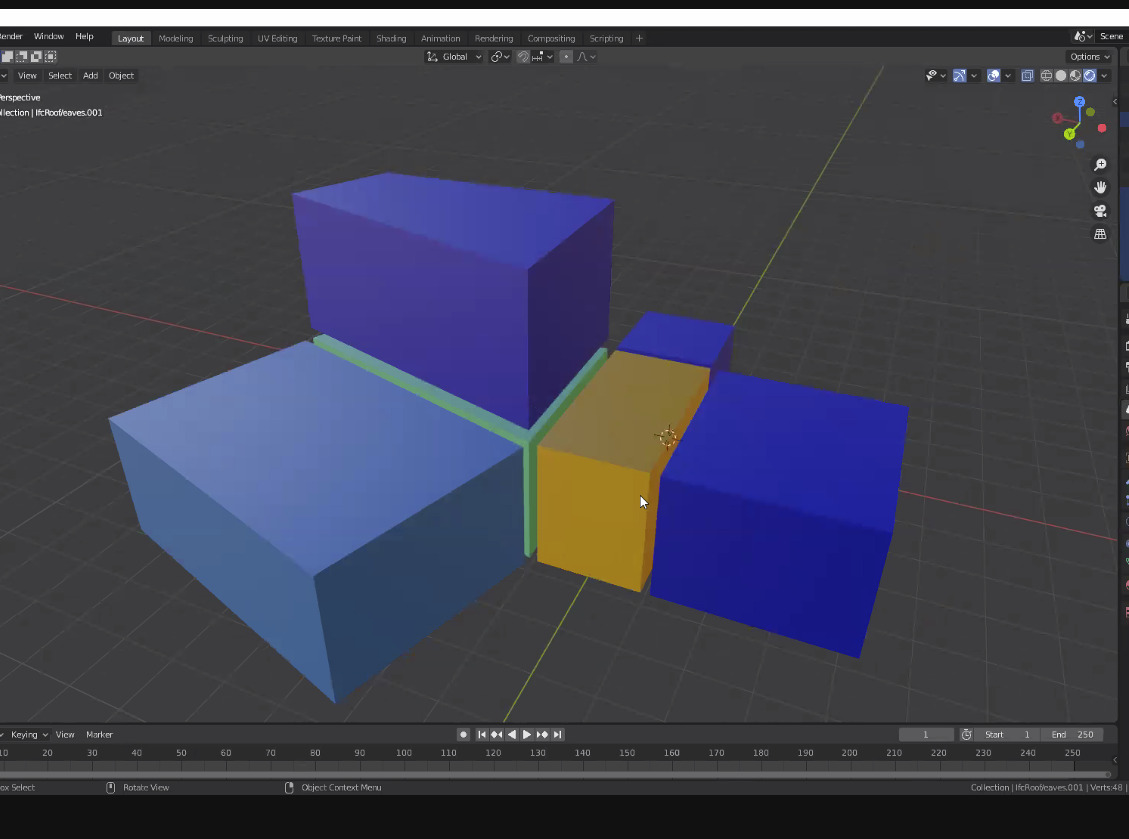The width and height of the screenshot is (1129, 839).
Task: Jump to the previous keyframe
Action: pyautogui.click(x=497, y=735)
